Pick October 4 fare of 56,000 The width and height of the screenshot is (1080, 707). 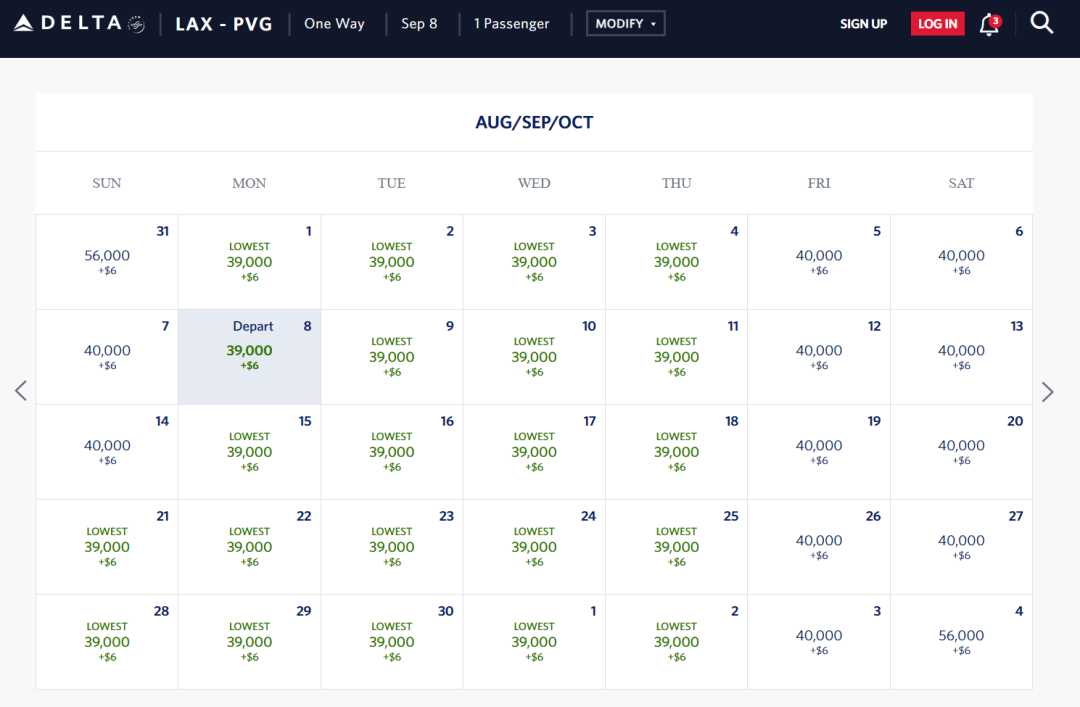(x=961, y=641)
